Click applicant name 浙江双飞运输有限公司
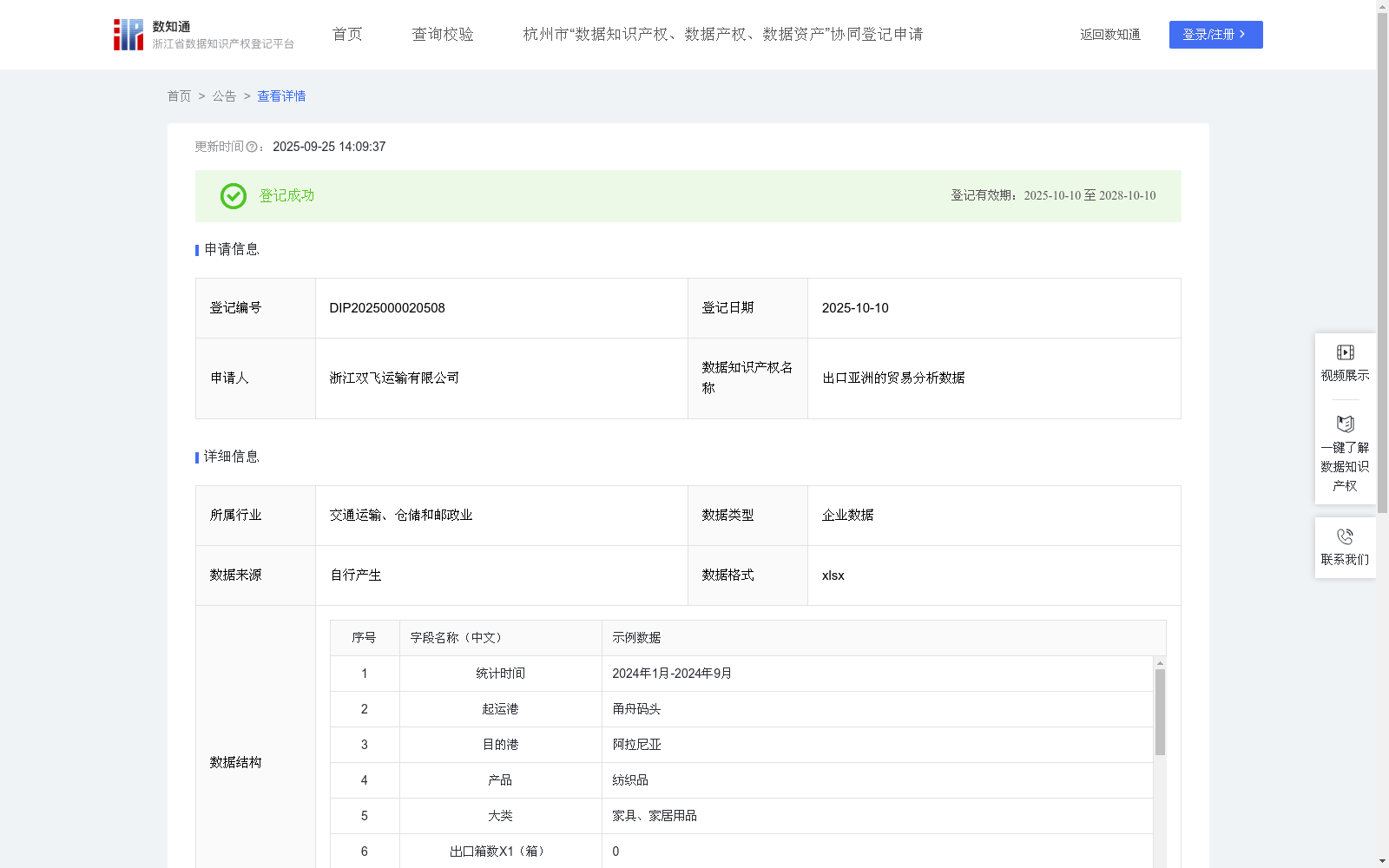 pyautogui.click(x=394, y=378)
